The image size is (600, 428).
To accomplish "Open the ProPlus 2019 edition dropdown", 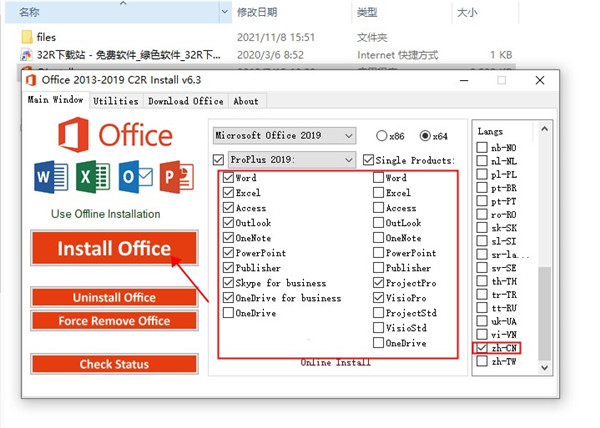I will click(x=292, y=159).
